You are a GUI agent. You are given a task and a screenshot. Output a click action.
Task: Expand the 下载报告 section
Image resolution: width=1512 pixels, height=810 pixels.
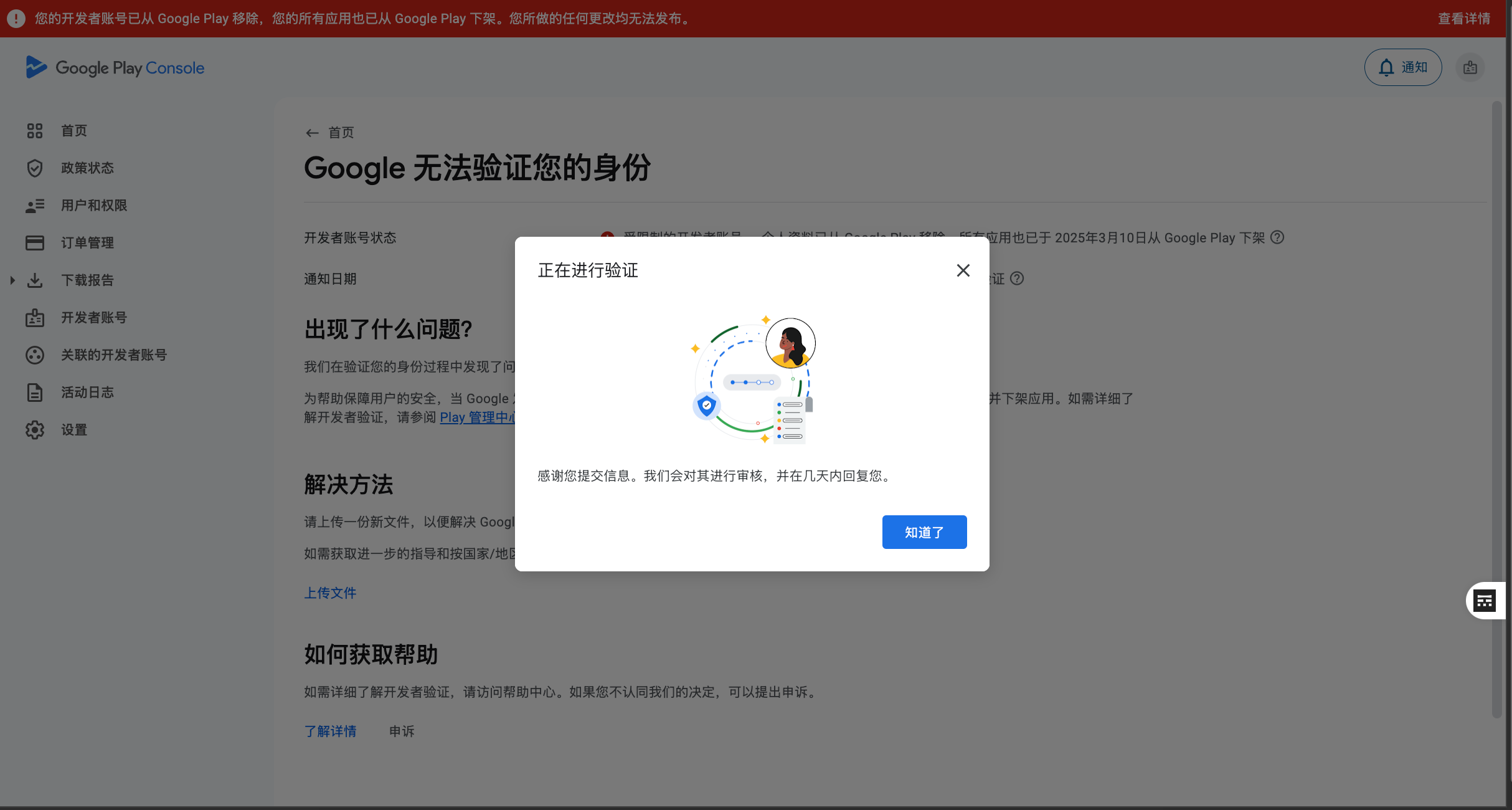point(12,280)
